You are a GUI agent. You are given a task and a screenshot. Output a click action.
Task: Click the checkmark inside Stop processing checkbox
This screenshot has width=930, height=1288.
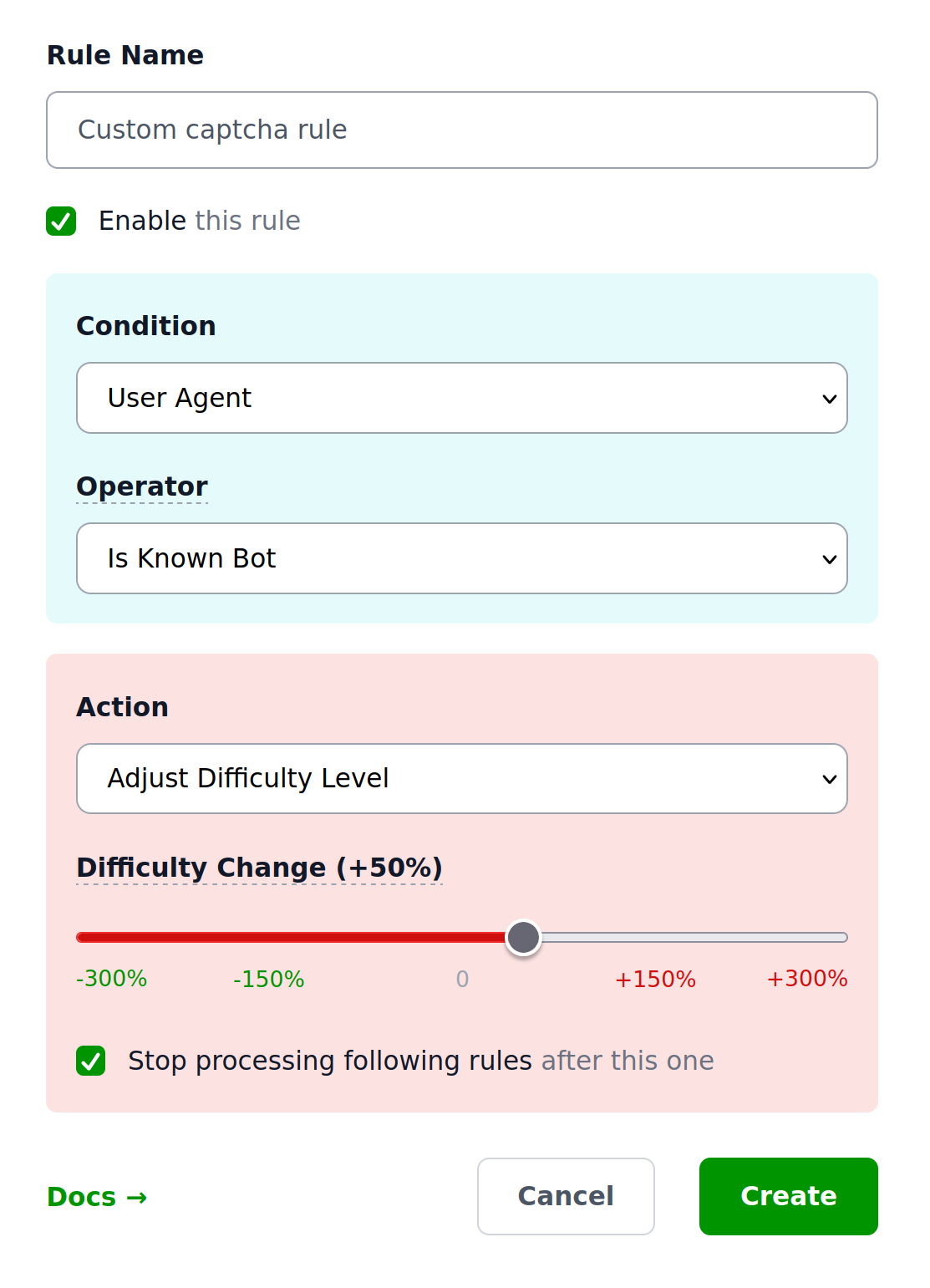[x=90, y=1061]
